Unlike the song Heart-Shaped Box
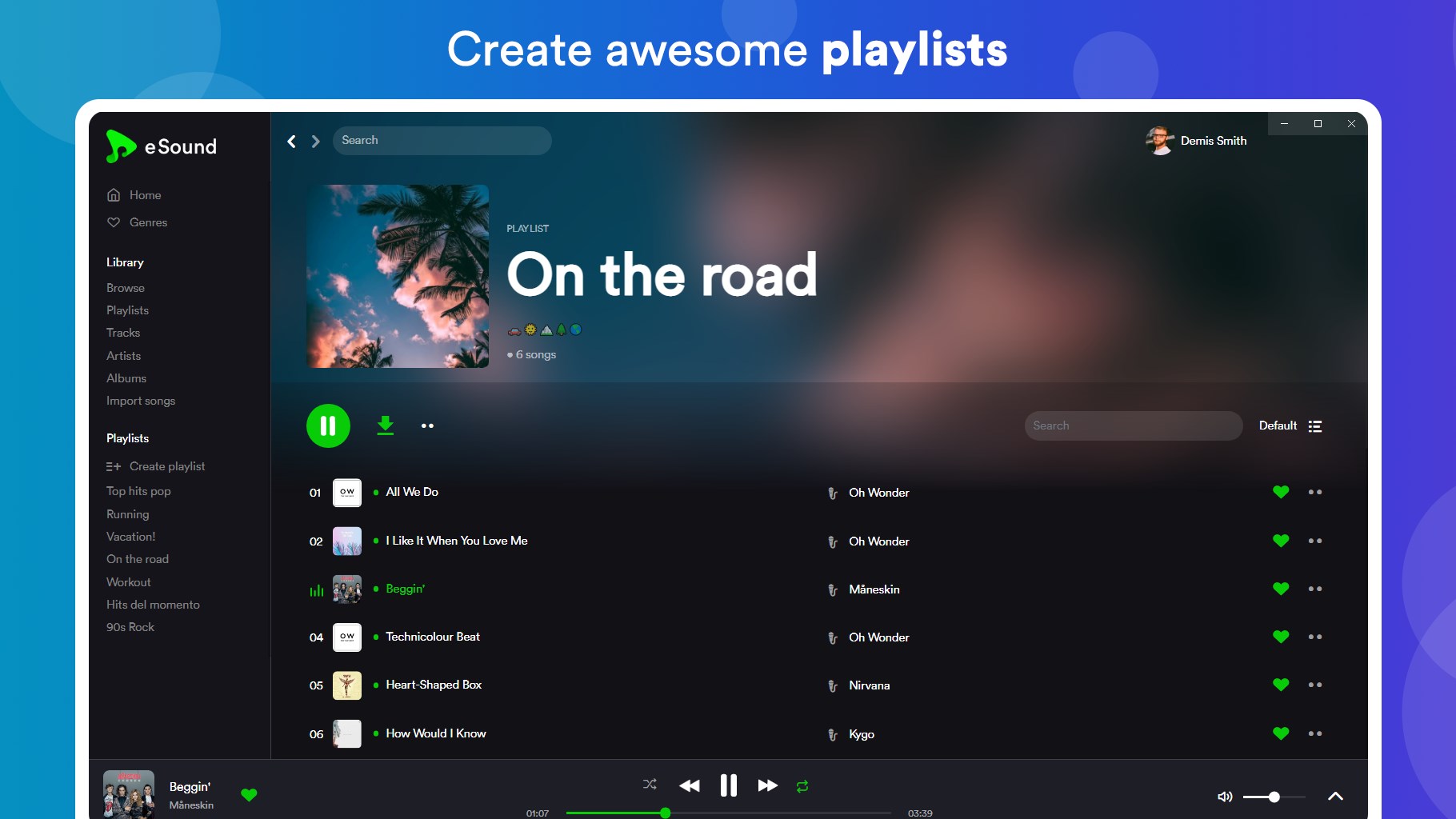The image size is (1456, 819). (x=1281, y=685)
